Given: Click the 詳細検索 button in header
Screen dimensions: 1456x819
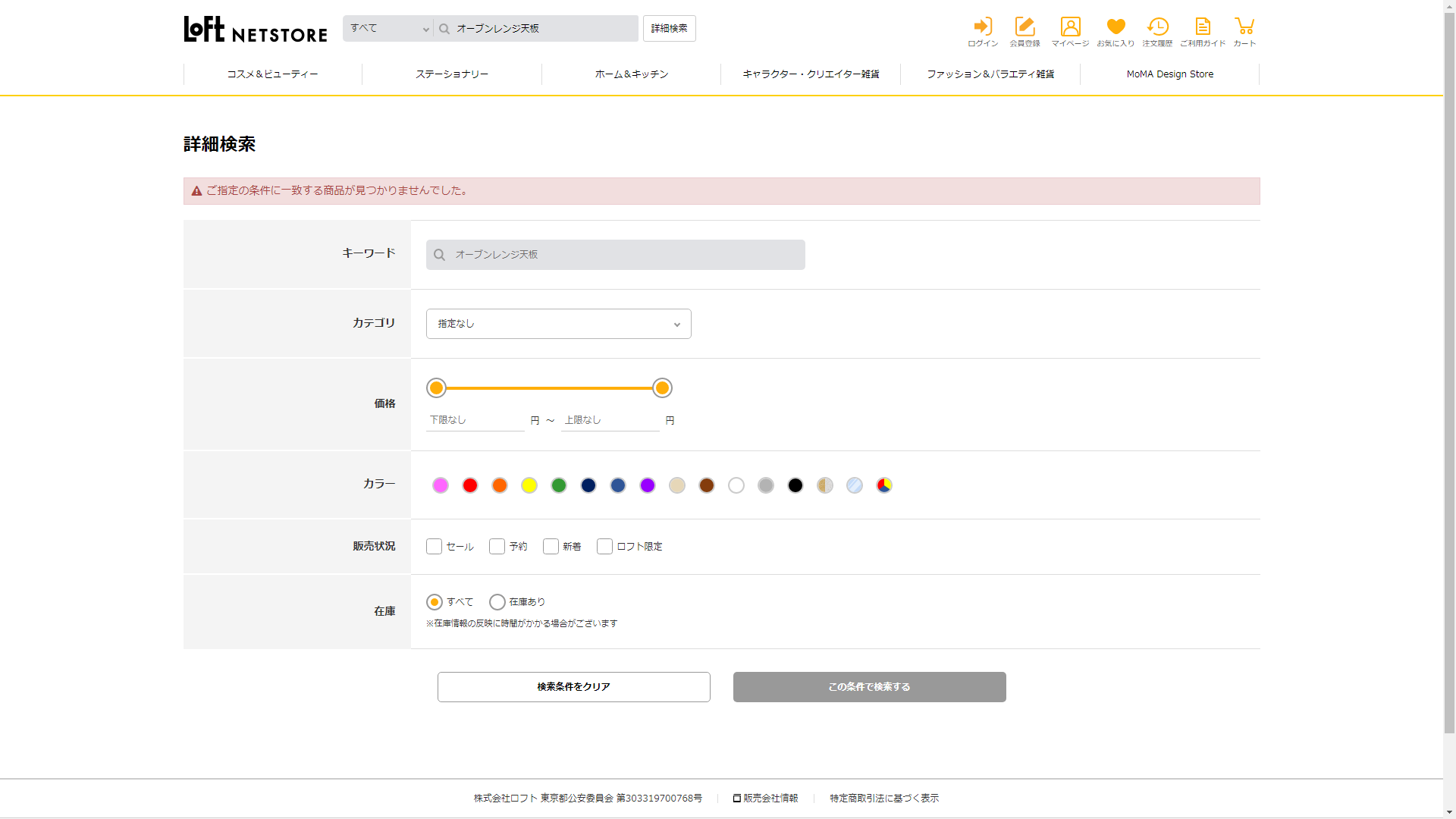Looking at the screenshot, I should pyautogui.click(x=669, y=29).
